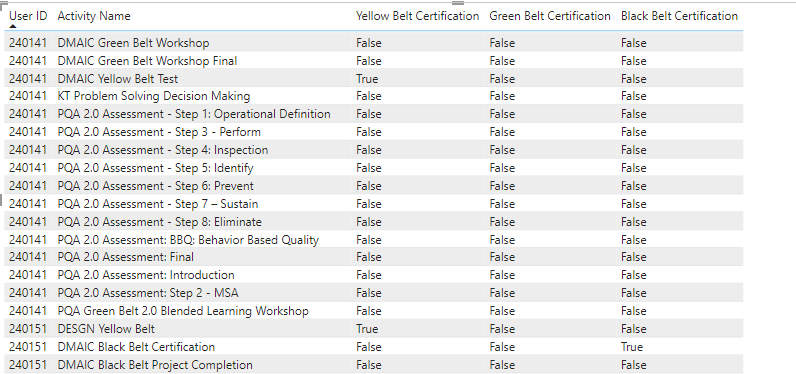
Task: Sort by the User ID column header
Action: 28,16
